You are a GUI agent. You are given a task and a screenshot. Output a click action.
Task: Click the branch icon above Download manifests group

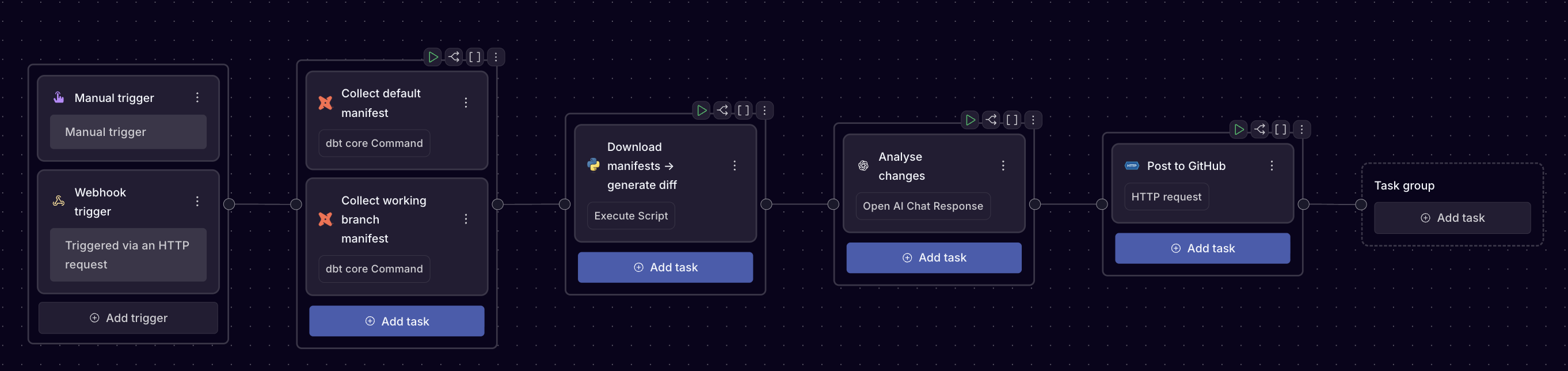tap(722, 110)
